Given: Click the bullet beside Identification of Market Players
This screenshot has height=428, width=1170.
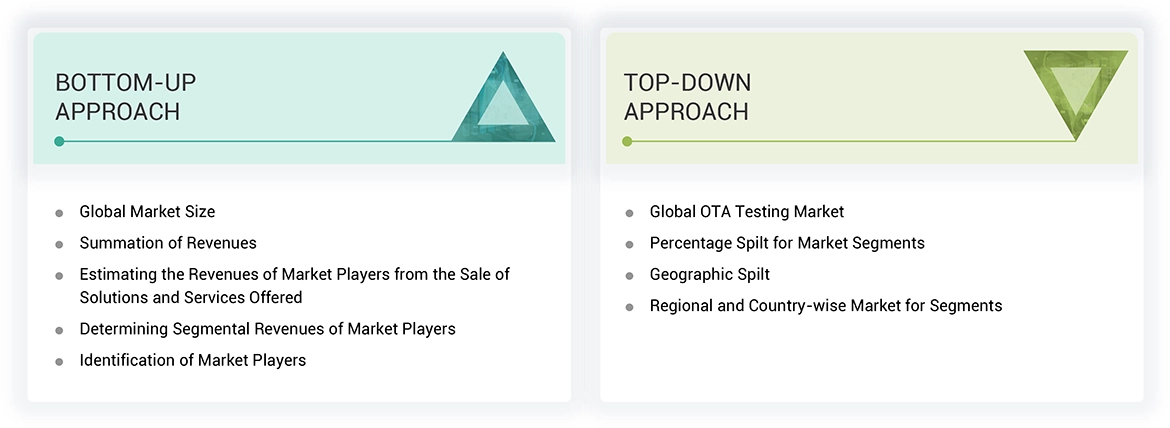Looking at the screenshot, I should [x=60, y=361].
